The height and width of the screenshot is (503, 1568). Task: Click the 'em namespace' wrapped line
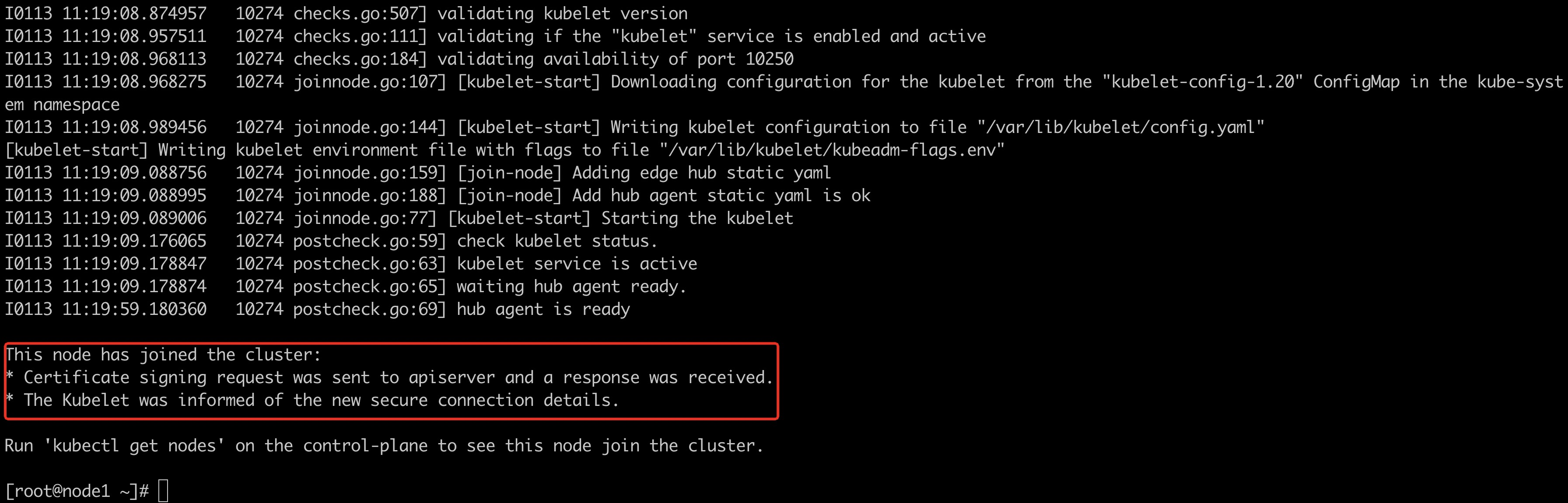(x=62, y=105)
